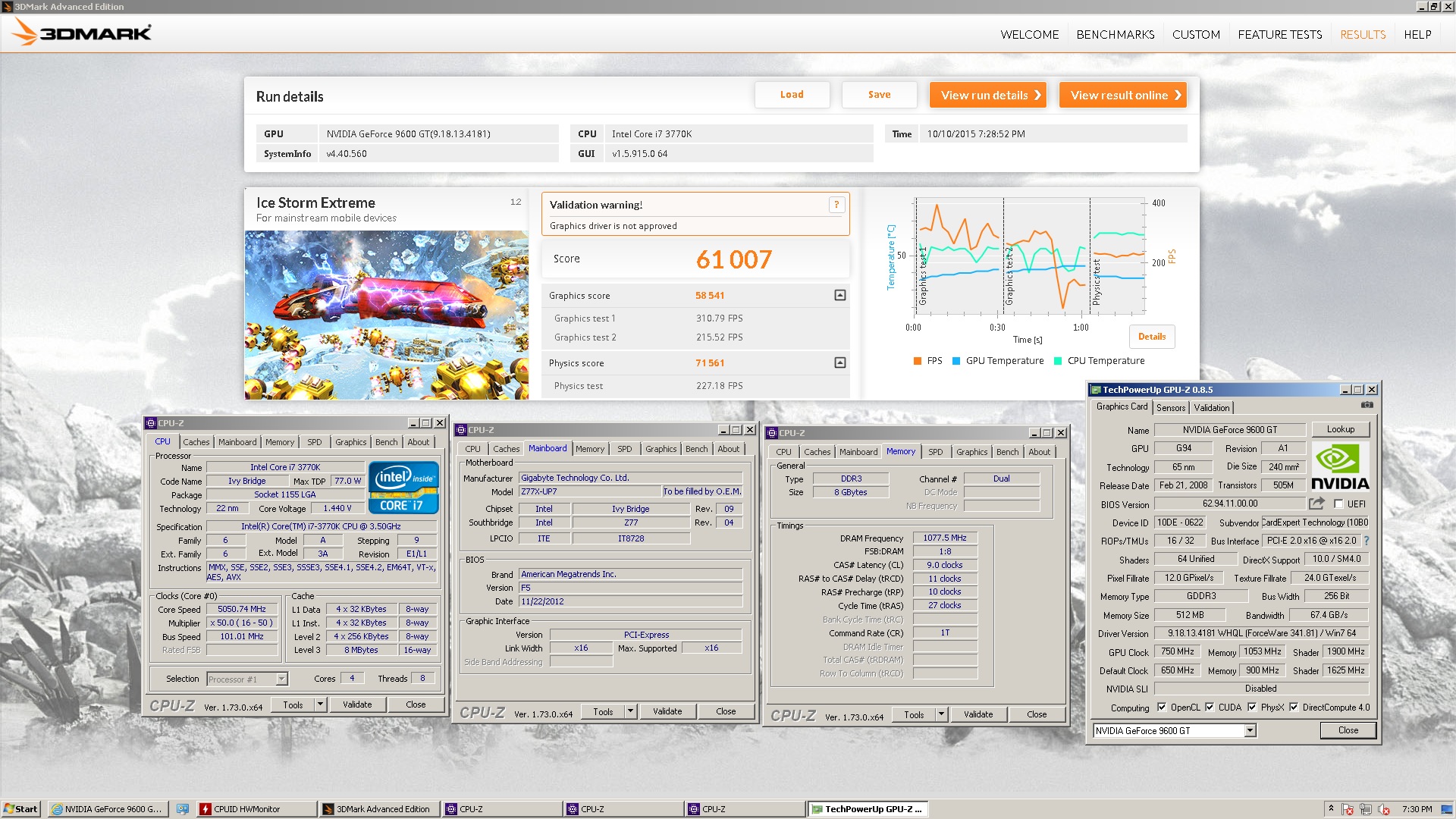Click the GPU-Z BIOS export arrow icon

tap(1316, 504)
